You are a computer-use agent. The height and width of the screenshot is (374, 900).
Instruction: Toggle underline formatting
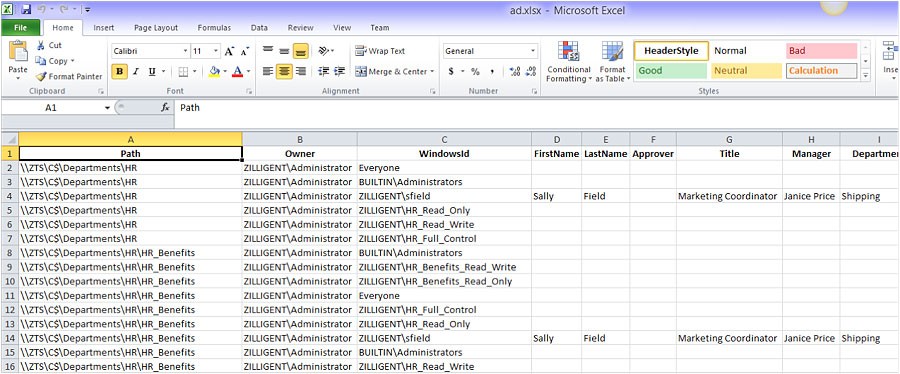pos(152,72)
